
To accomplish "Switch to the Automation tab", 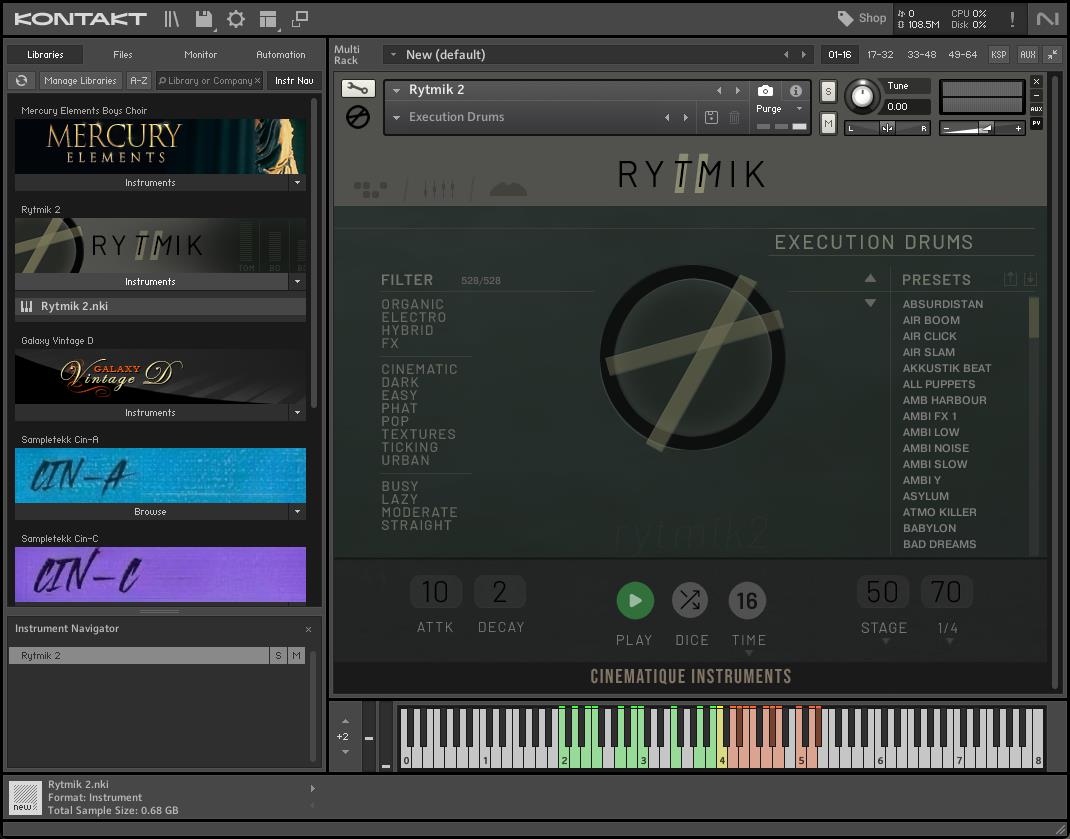I will tap(280, 55).
